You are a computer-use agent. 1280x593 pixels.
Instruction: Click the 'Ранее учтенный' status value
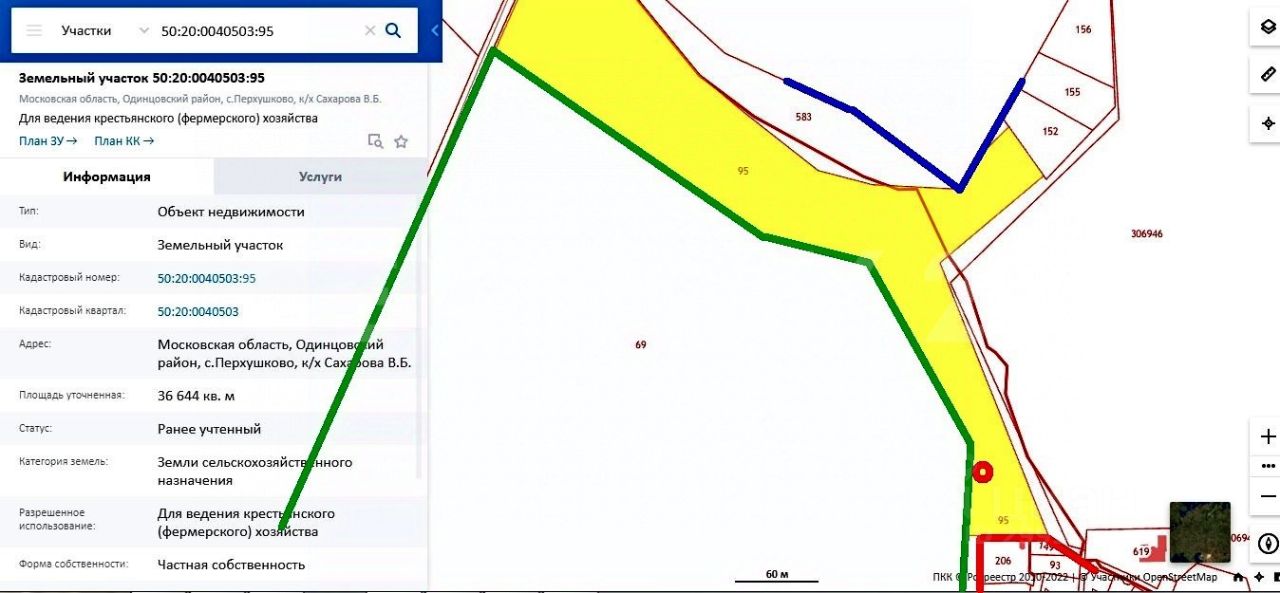pyautogui.click(x=209, y=429)
